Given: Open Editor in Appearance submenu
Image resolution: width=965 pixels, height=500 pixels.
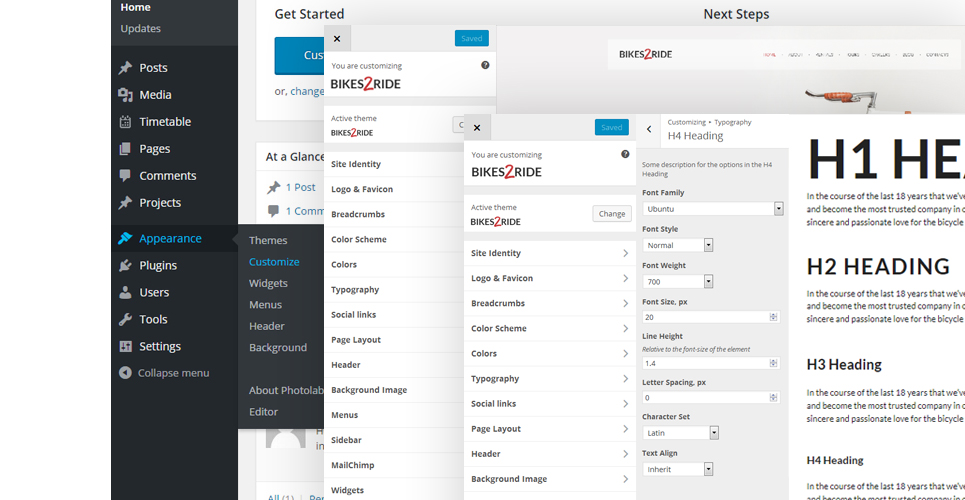Looking at the screenshot, I should tap(263, 412).
